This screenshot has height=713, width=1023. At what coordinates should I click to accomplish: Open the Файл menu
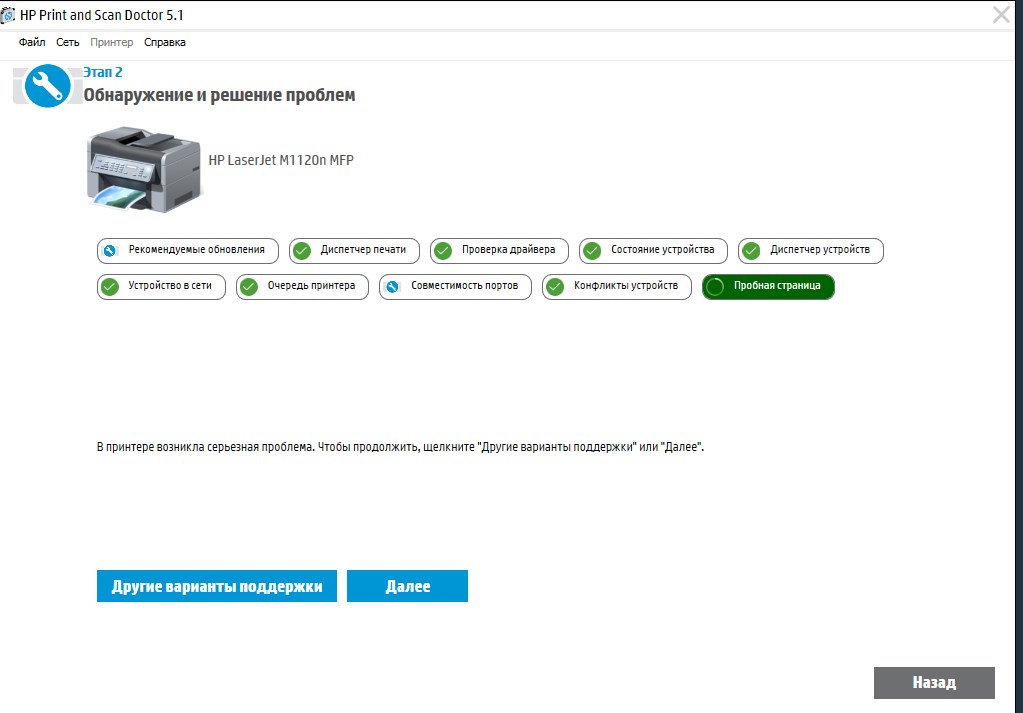click(x=32, y=42)
